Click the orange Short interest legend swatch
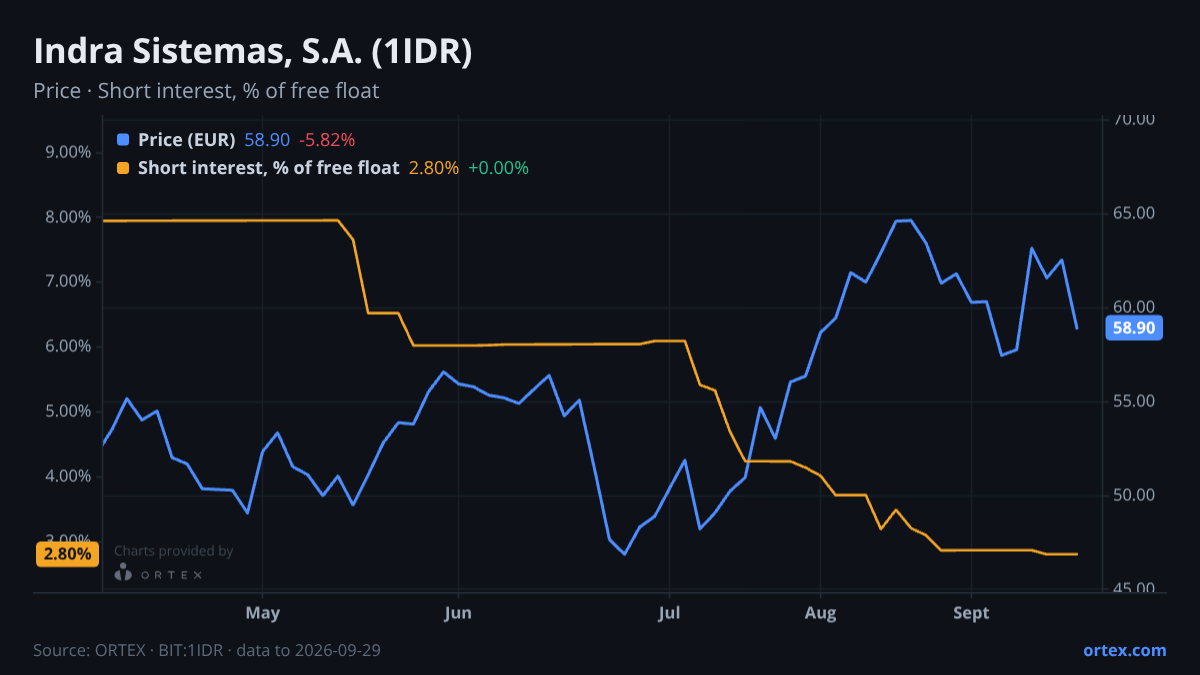 tap(123, 168)
